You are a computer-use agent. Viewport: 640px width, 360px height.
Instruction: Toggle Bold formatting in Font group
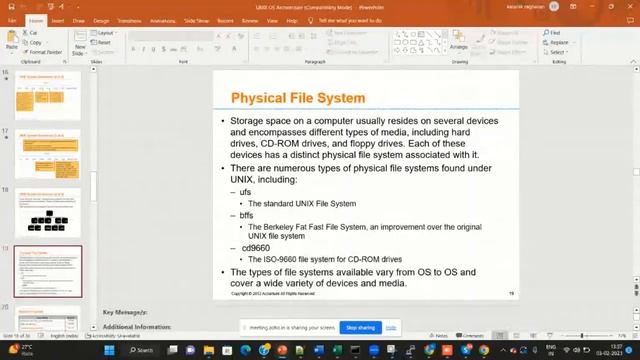(133, 49)
